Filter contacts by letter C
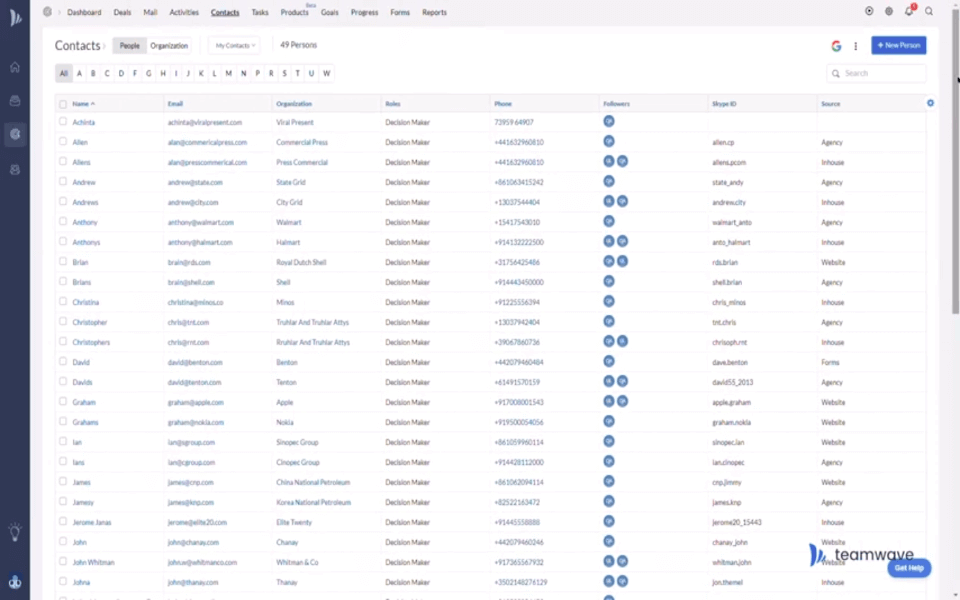The height and width of the screenshot is (600, 960). 107,73
